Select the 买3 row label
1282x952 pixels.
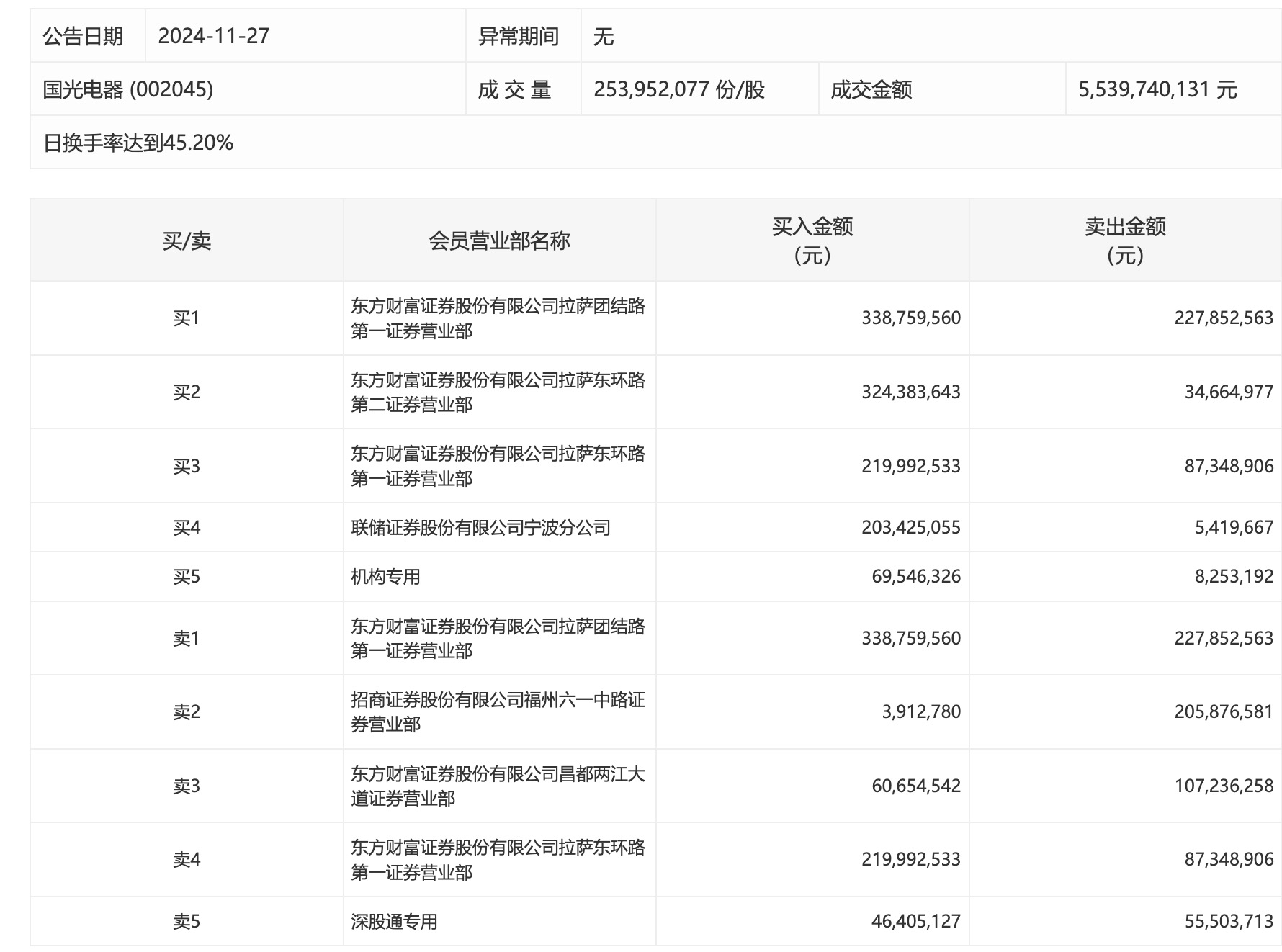point(187,466)
